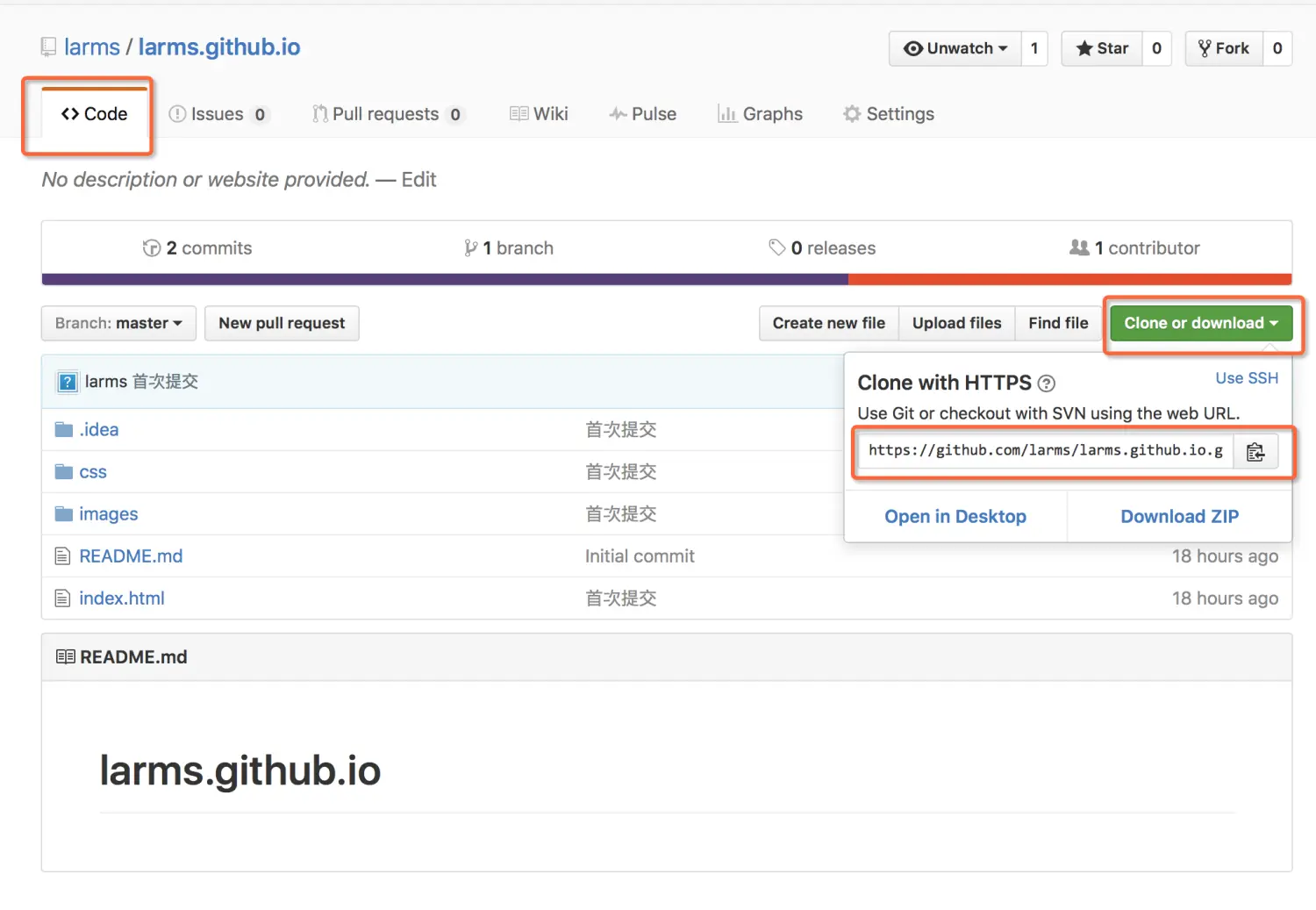Click the .idea folder icon
Screen dimensions: 1316x910
pyautogui.click(x=64, y=430)
